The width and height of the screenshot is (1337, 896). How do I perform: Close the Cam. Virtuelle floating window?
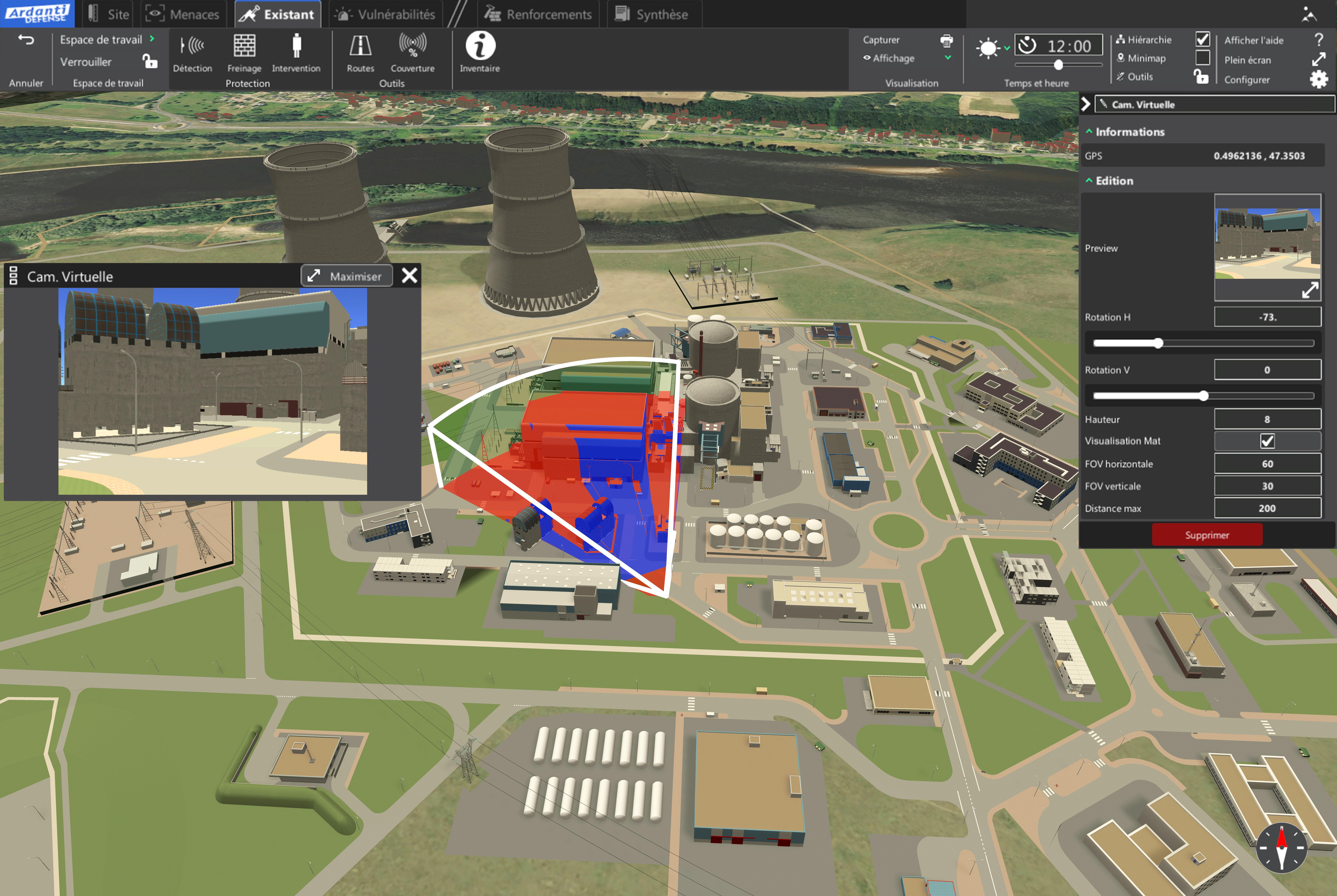(x=409, y=275)
